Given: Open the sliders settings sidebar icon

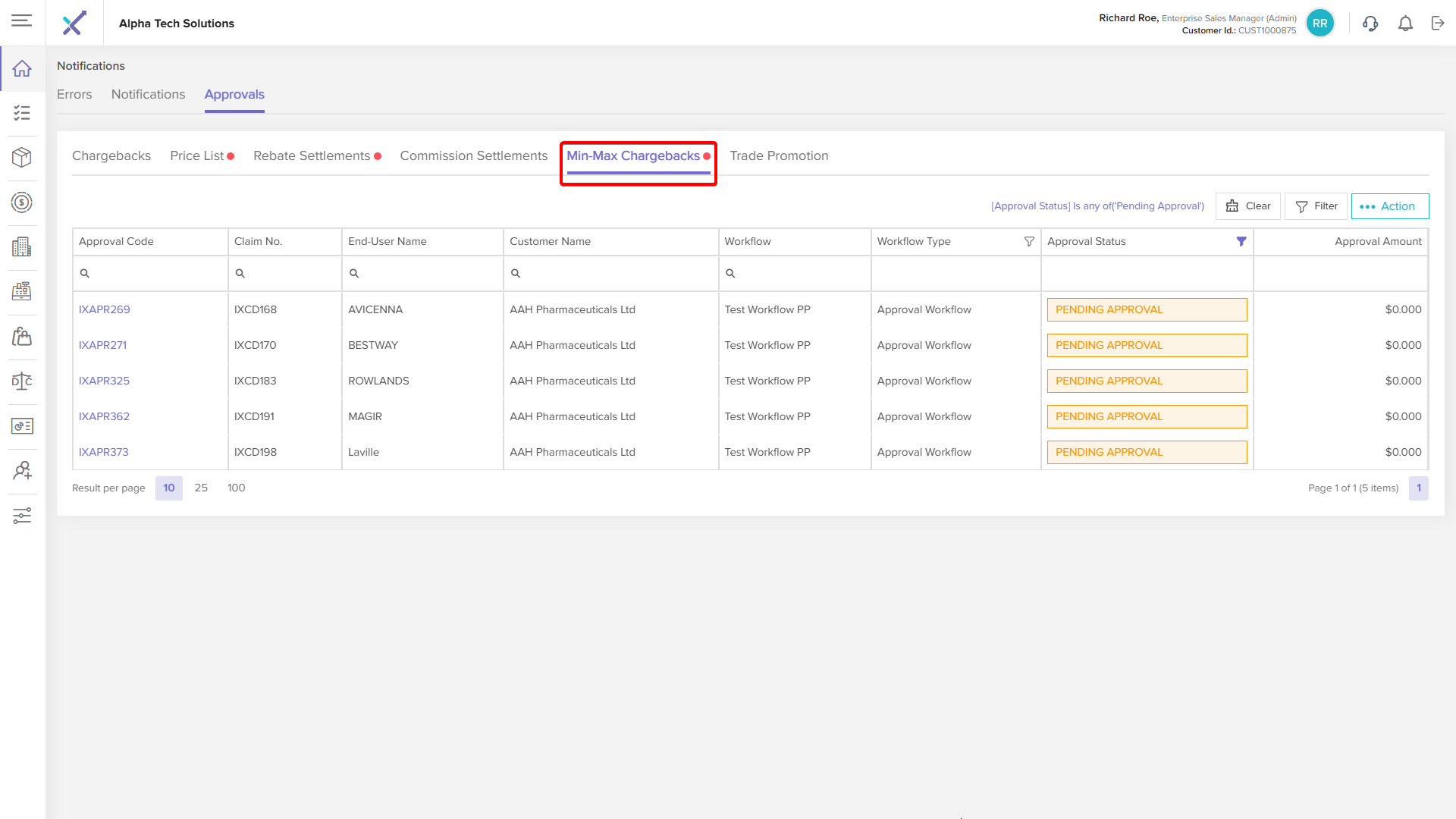Looking at the screenshot, I should click(22, 516).
